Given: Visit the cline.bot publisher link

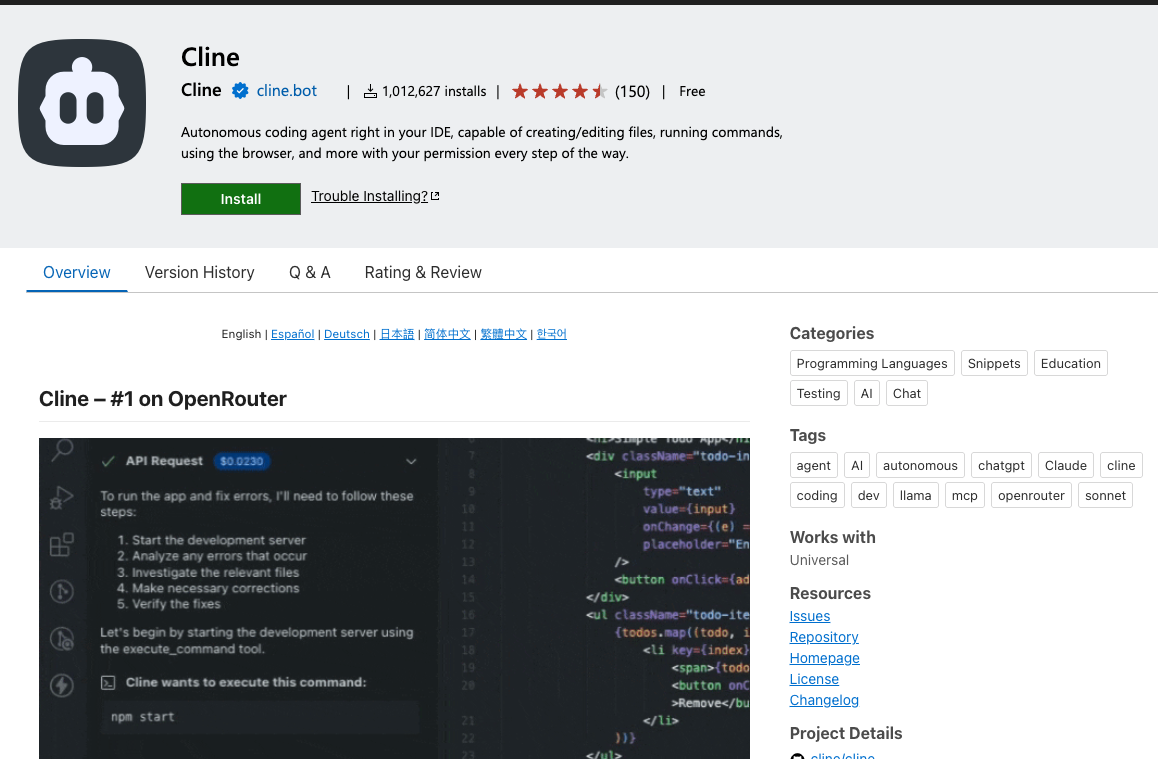Looking at the screenshot, I should pos(287,91).
